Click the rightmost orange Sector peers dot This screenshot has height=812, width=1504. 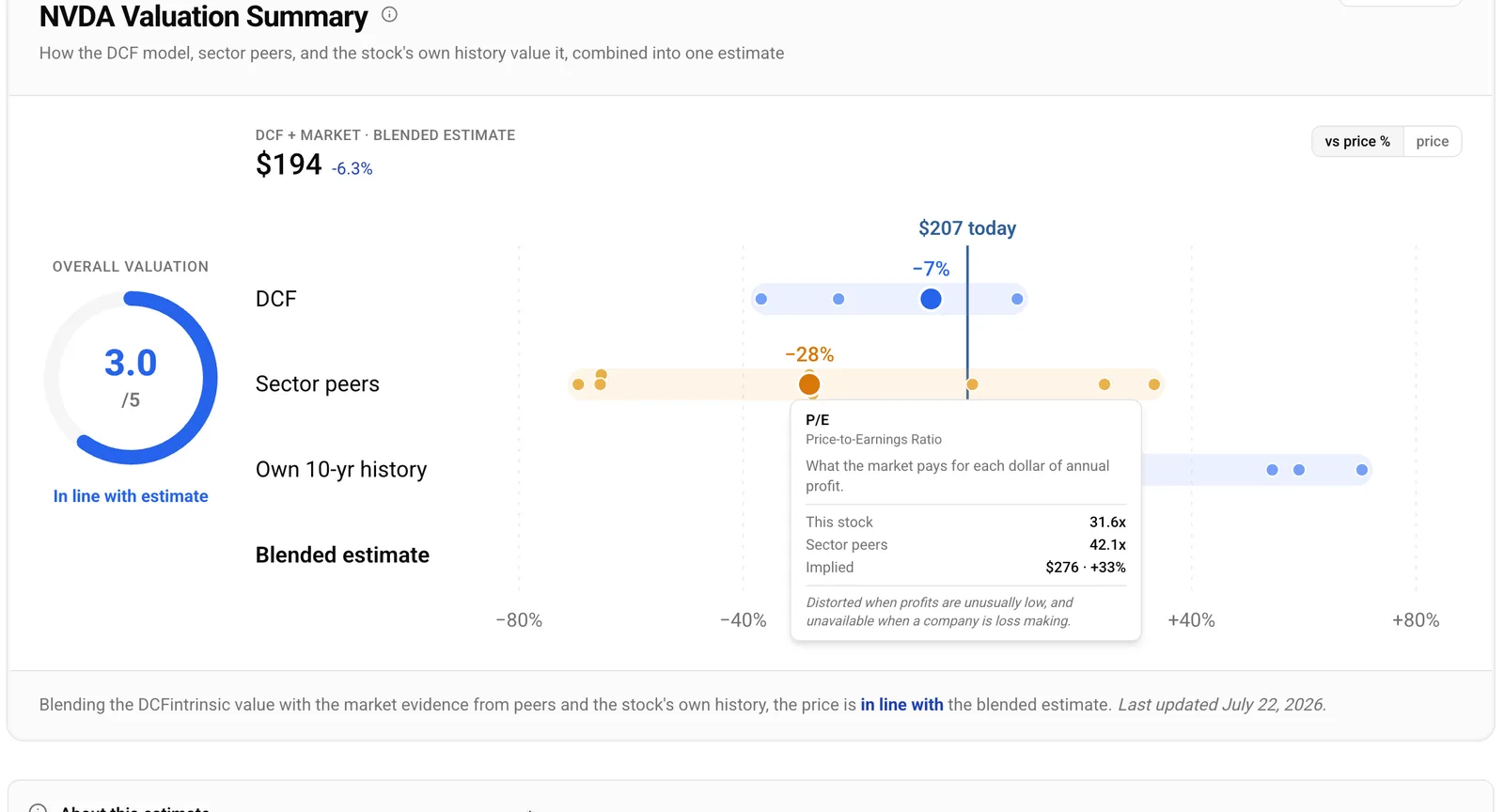tap(1154, 384)
